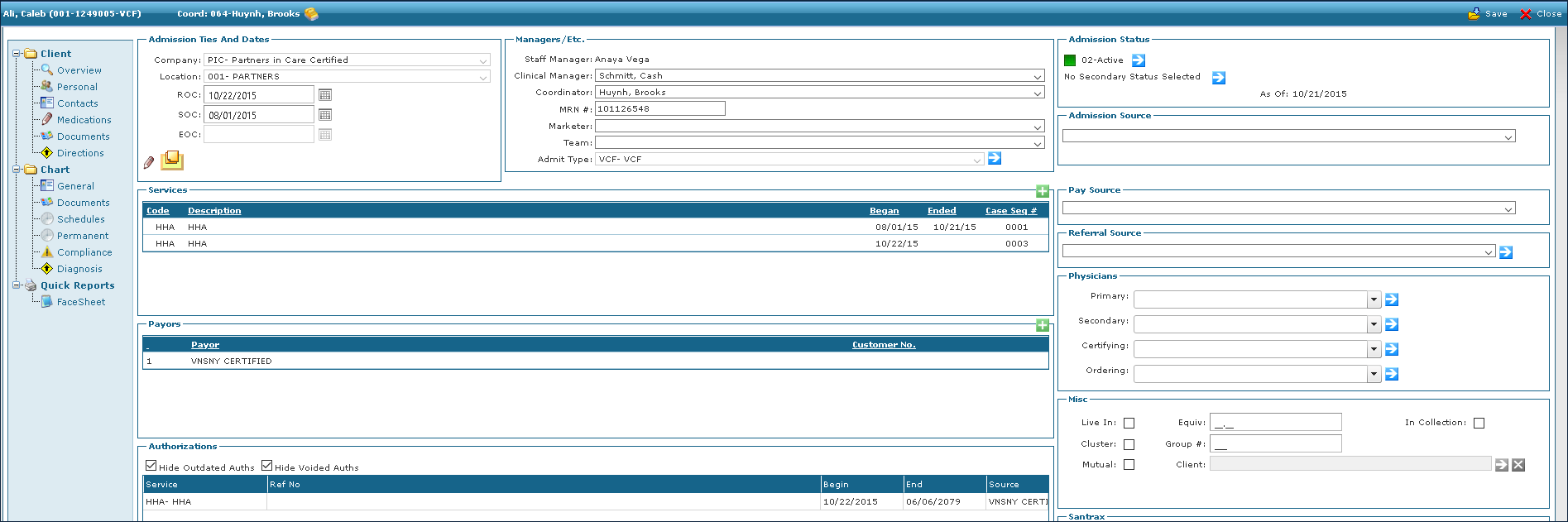Sort services by Case Seq # column
Image resolution: width=1568 pixels, height=522 pixels.
pos(1010,211)
